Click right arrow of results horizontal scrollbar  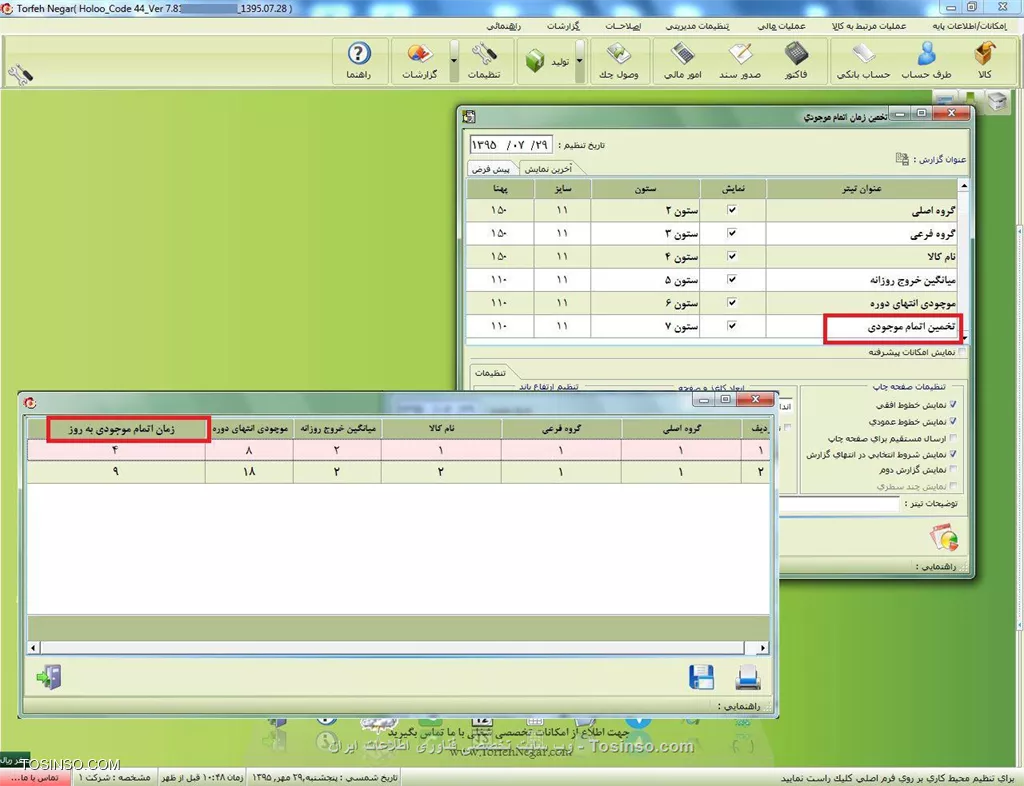click(763, 648)
